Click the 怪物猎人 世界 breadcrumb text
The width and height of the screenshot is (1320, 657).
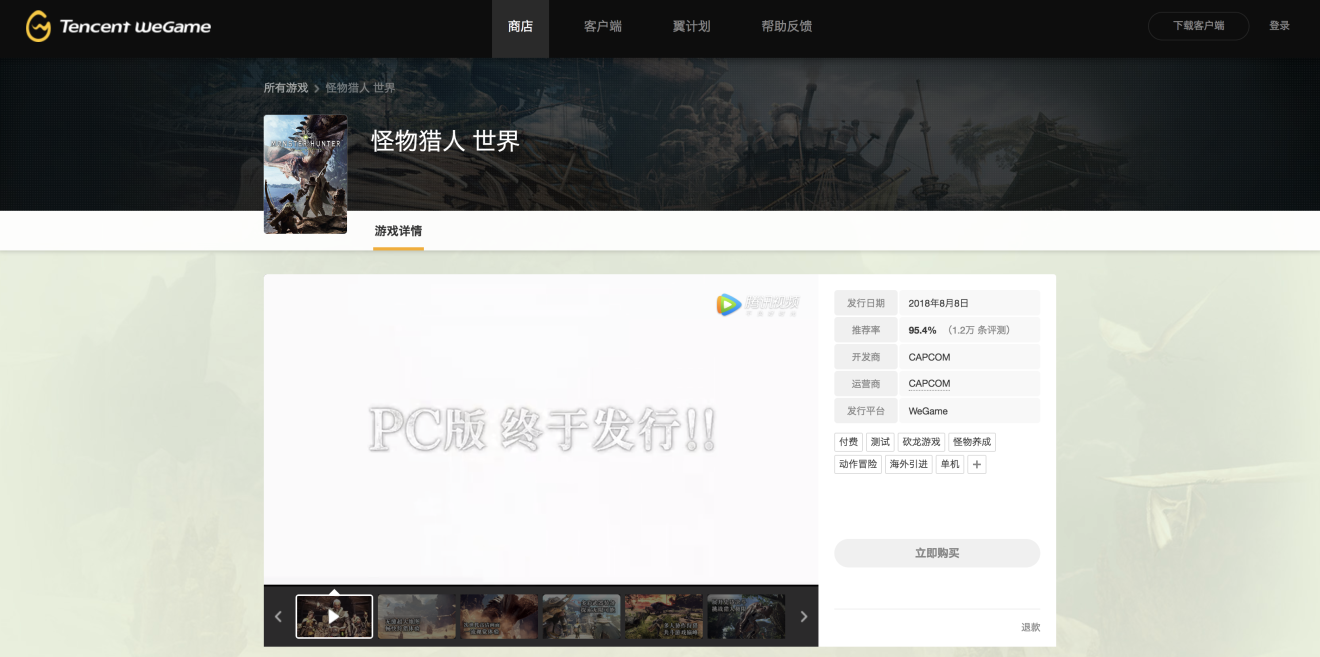click(360, 88)
